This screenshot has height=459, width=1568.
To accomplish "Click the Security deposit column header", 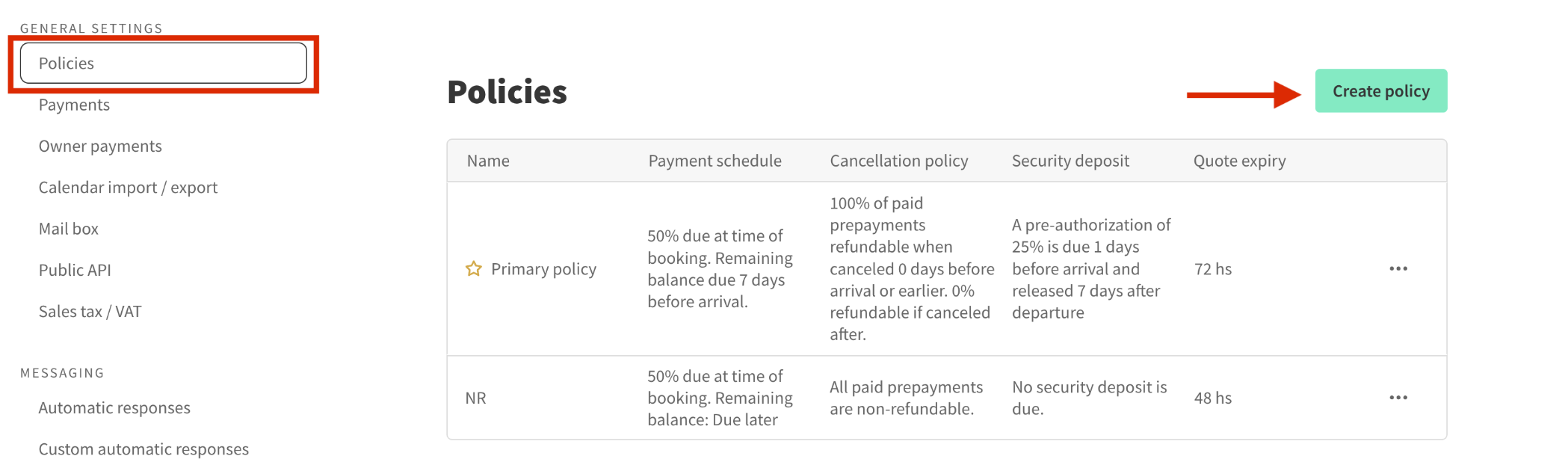I will coord(1070,161).
